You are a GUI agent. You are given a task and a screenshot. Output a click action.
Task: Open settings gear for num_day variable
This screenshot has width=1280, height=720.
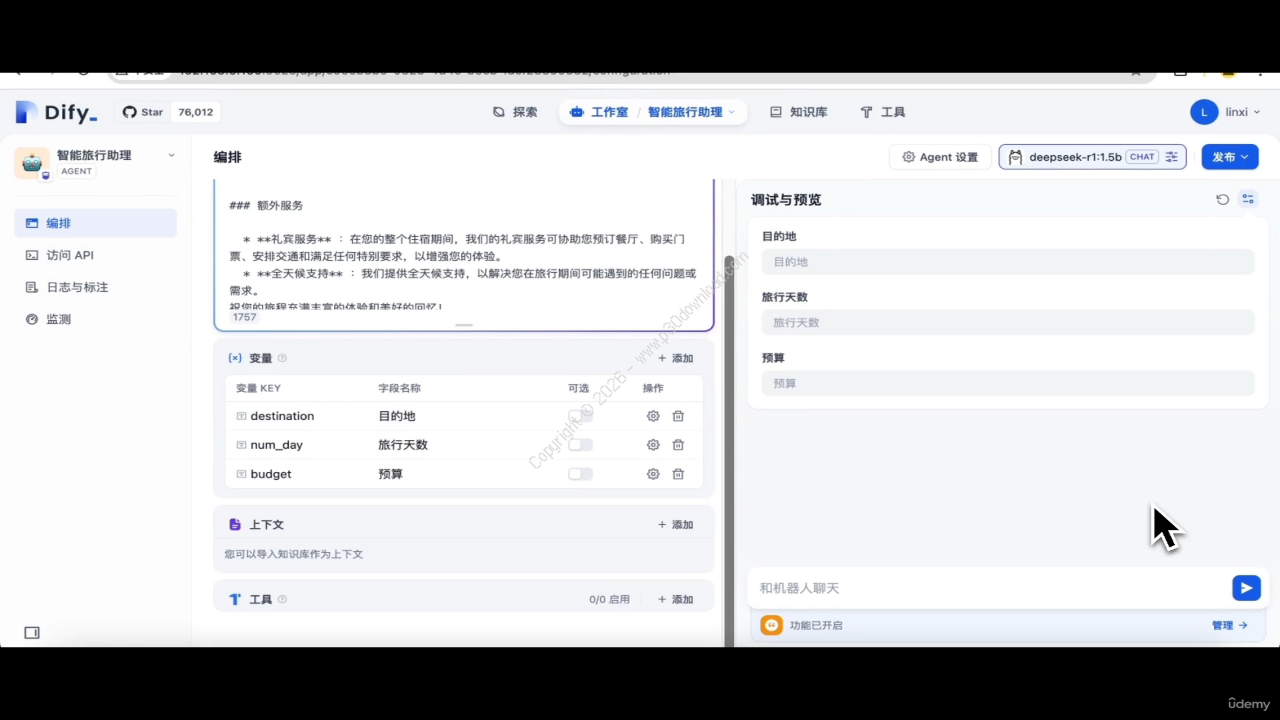[653, 445]
